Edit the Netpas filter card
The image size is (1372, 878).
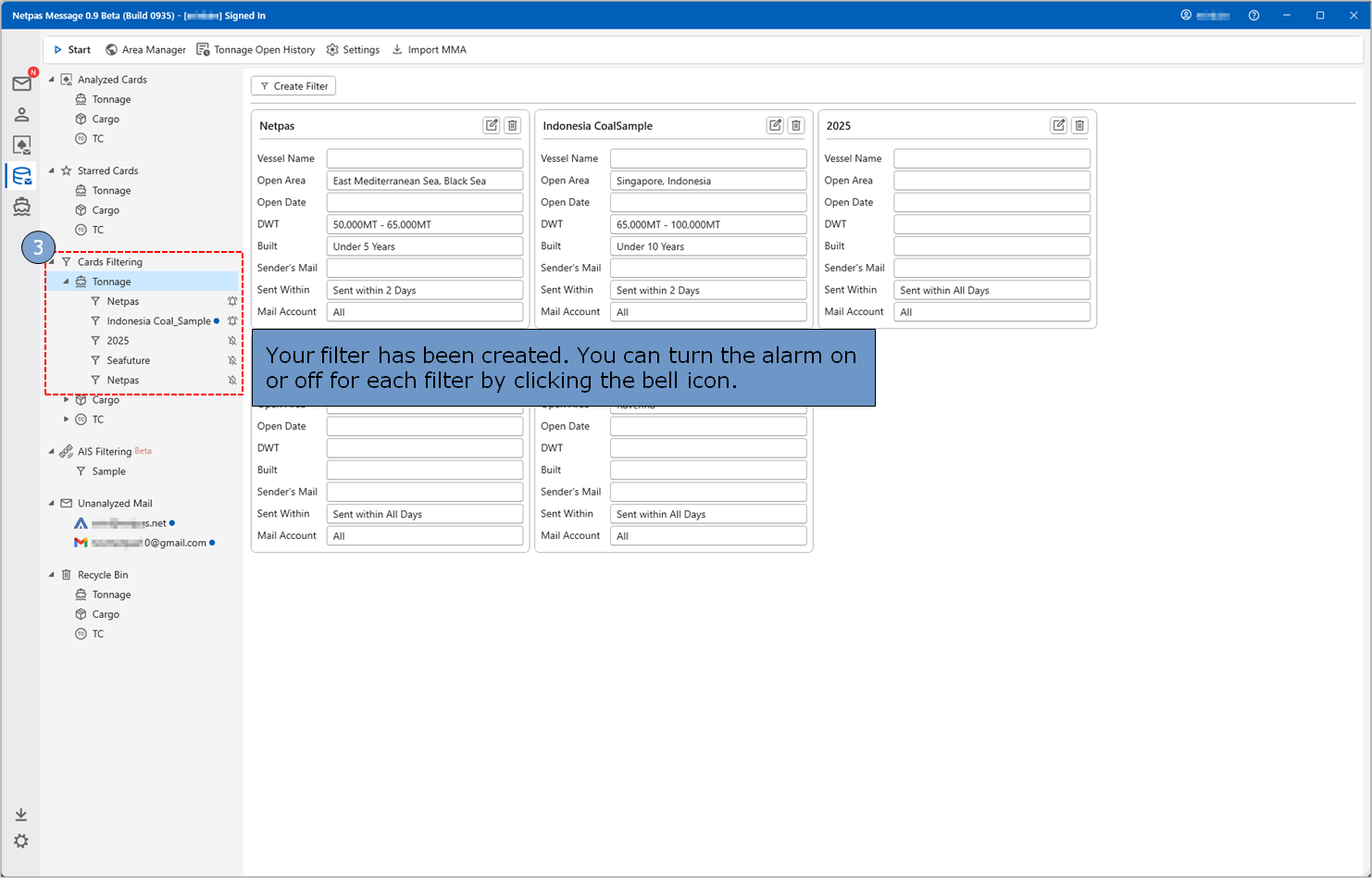pyautogui.click(x=492, y=126)
